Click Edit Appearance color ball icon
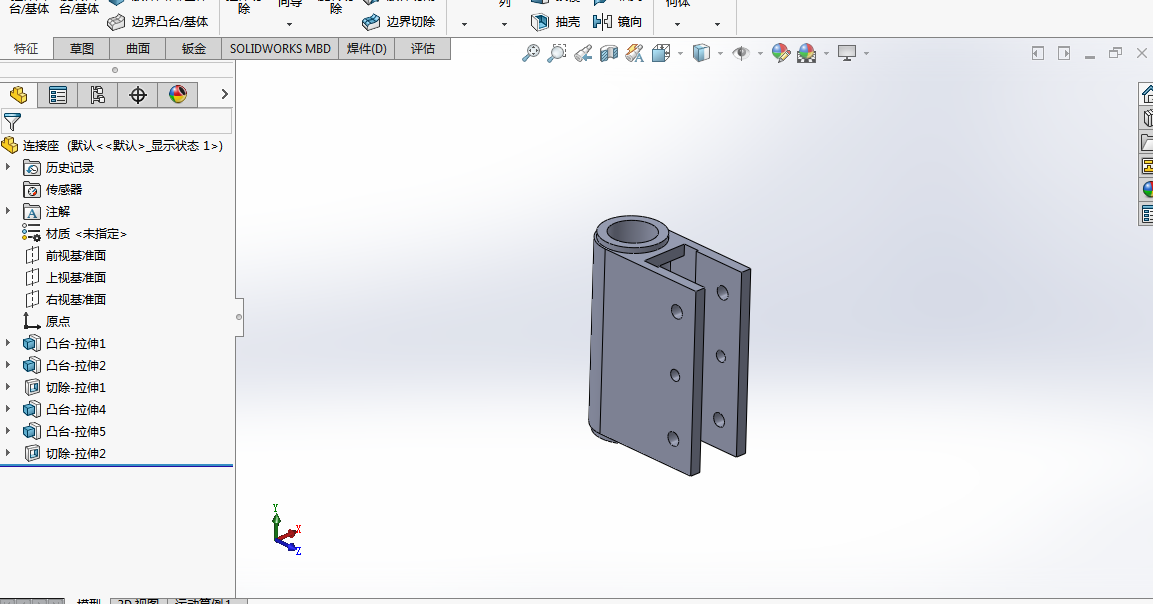 [x=781, y=53]
